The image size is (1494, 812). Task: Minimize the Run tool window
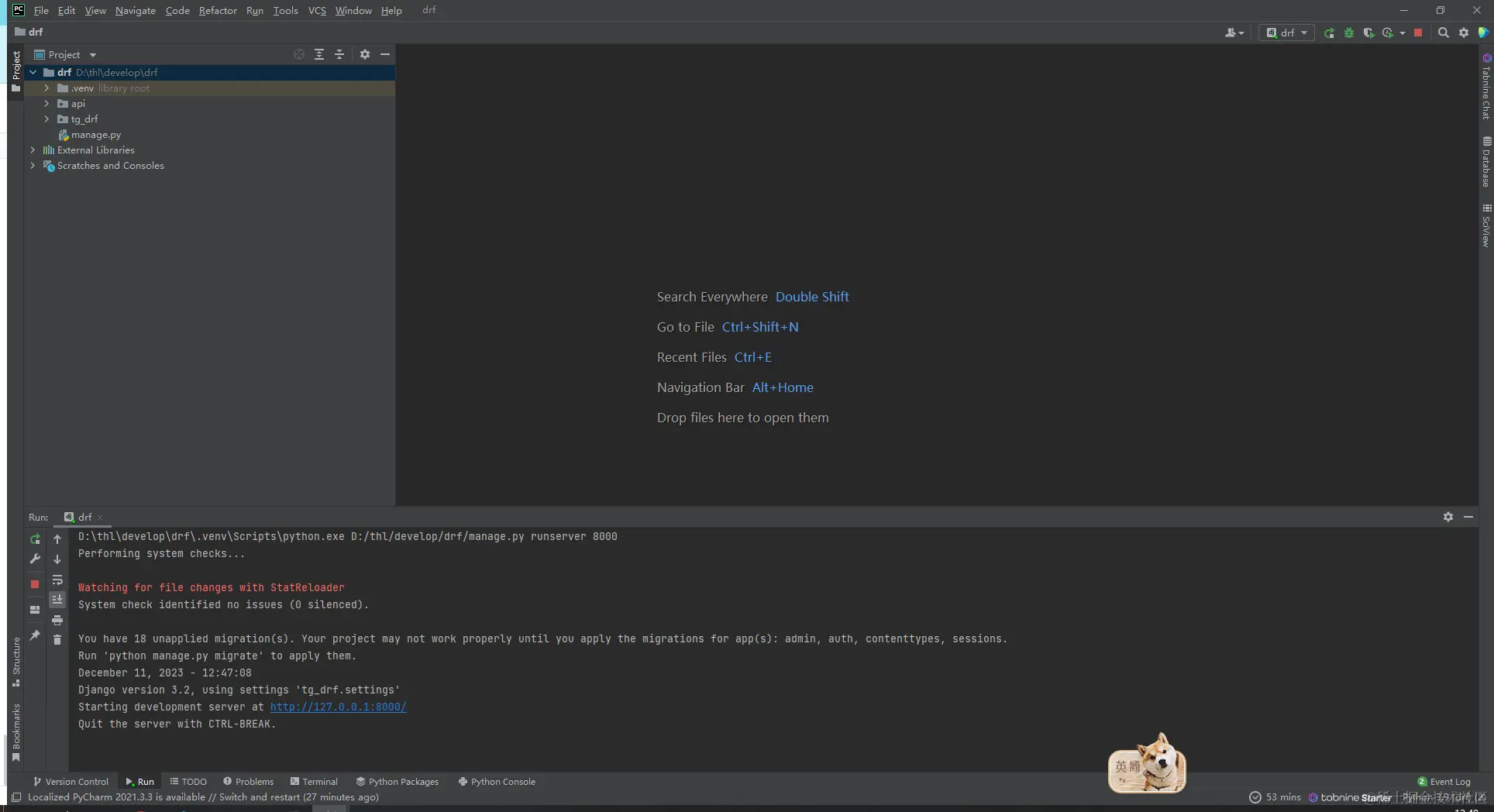tap(1468, 517)
